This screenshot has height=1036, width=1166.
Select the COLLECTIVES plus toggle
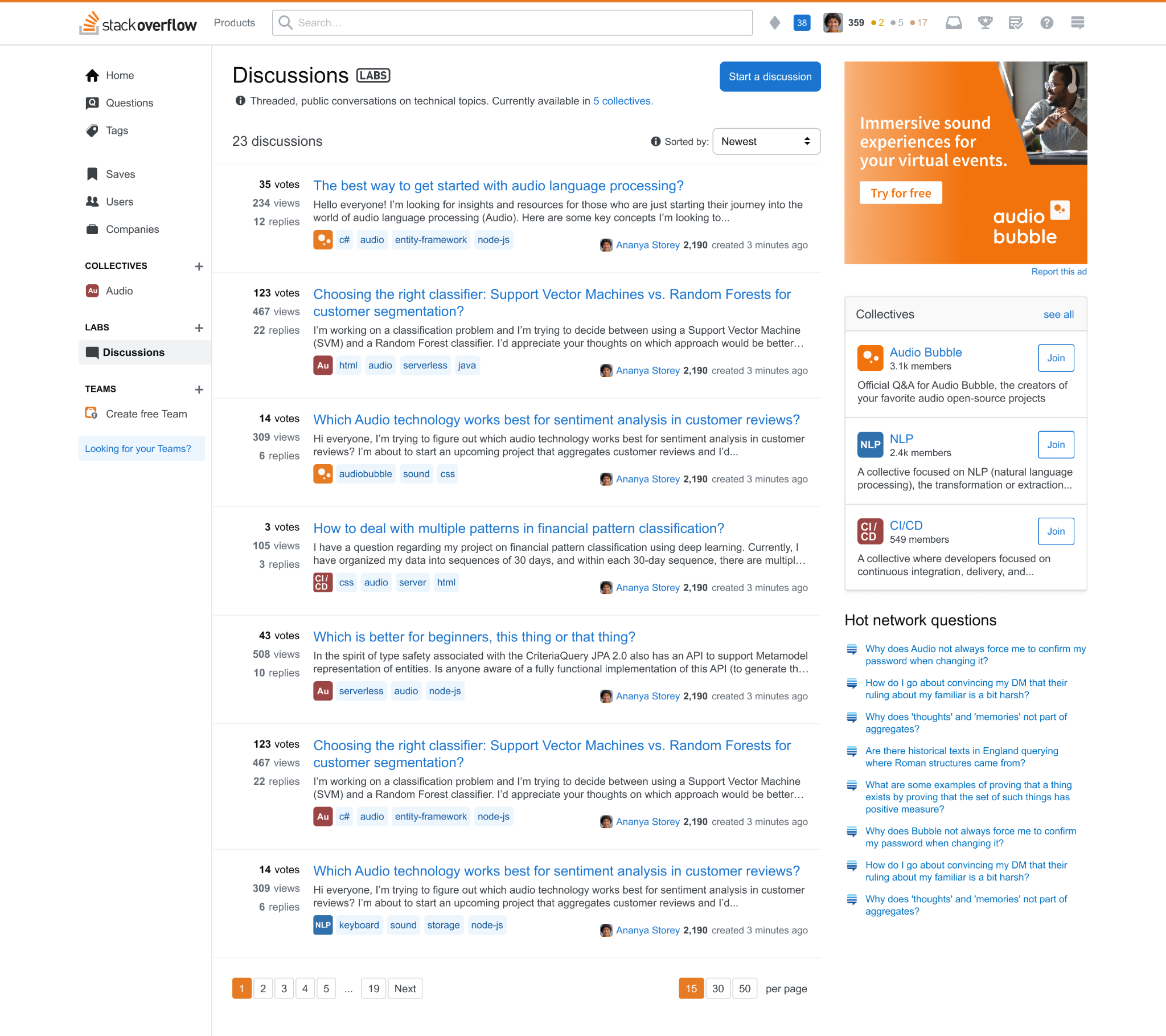[x=198, y=266]
